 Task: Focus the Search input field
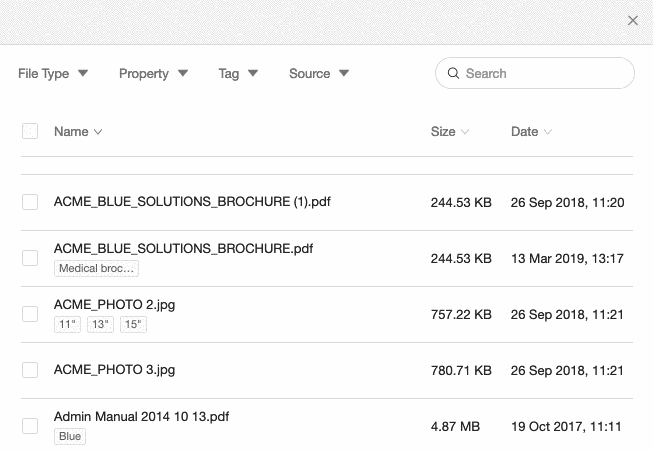535,73
